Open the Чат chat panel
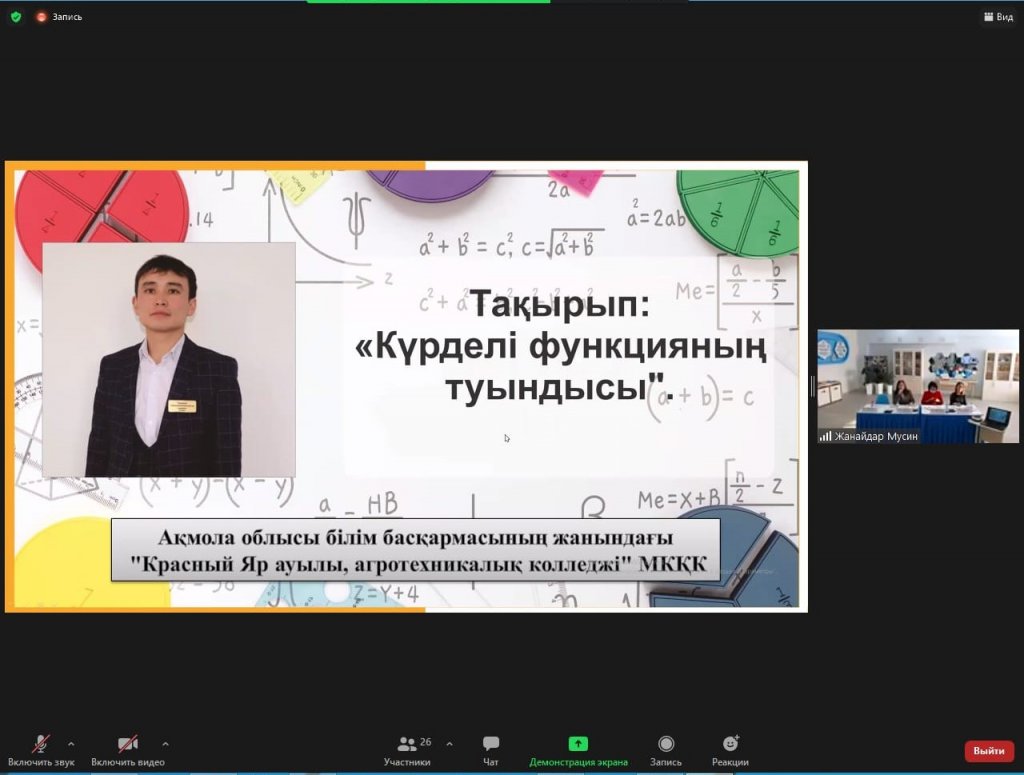This screenshot has width=1024, height=775. point(490,750)
